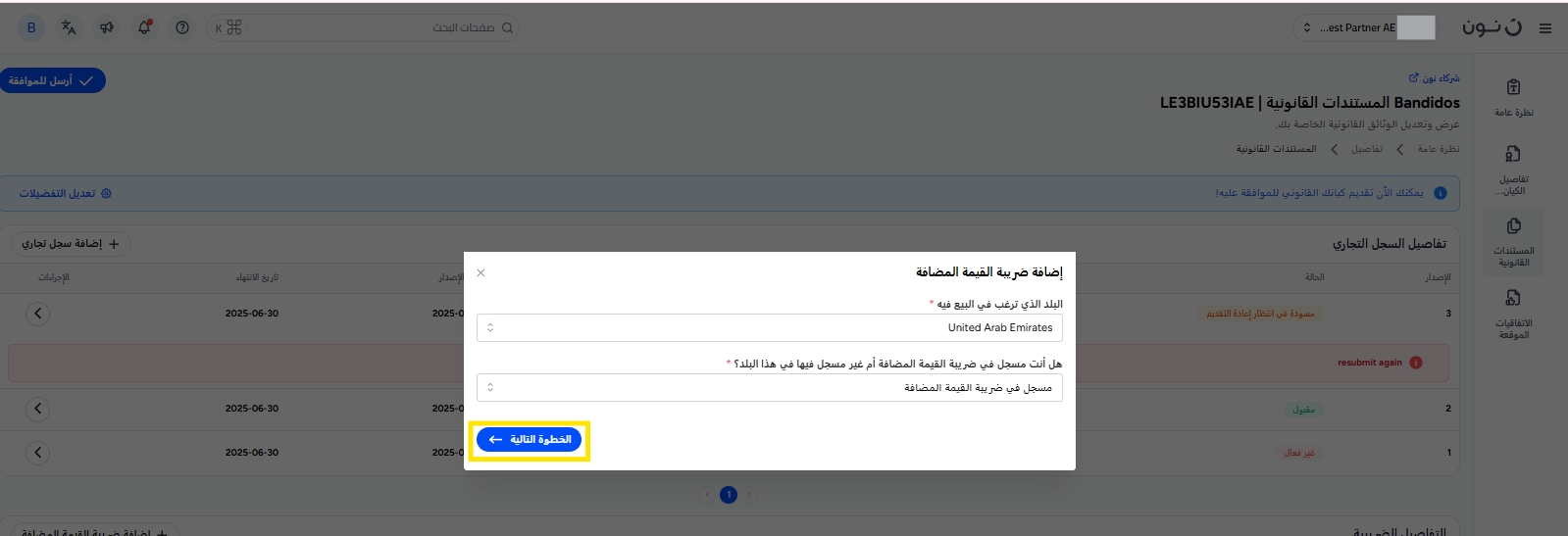Open نظرة عامة overview in sidebar
1568x536 pixels.
click(x=1513, y=98)
